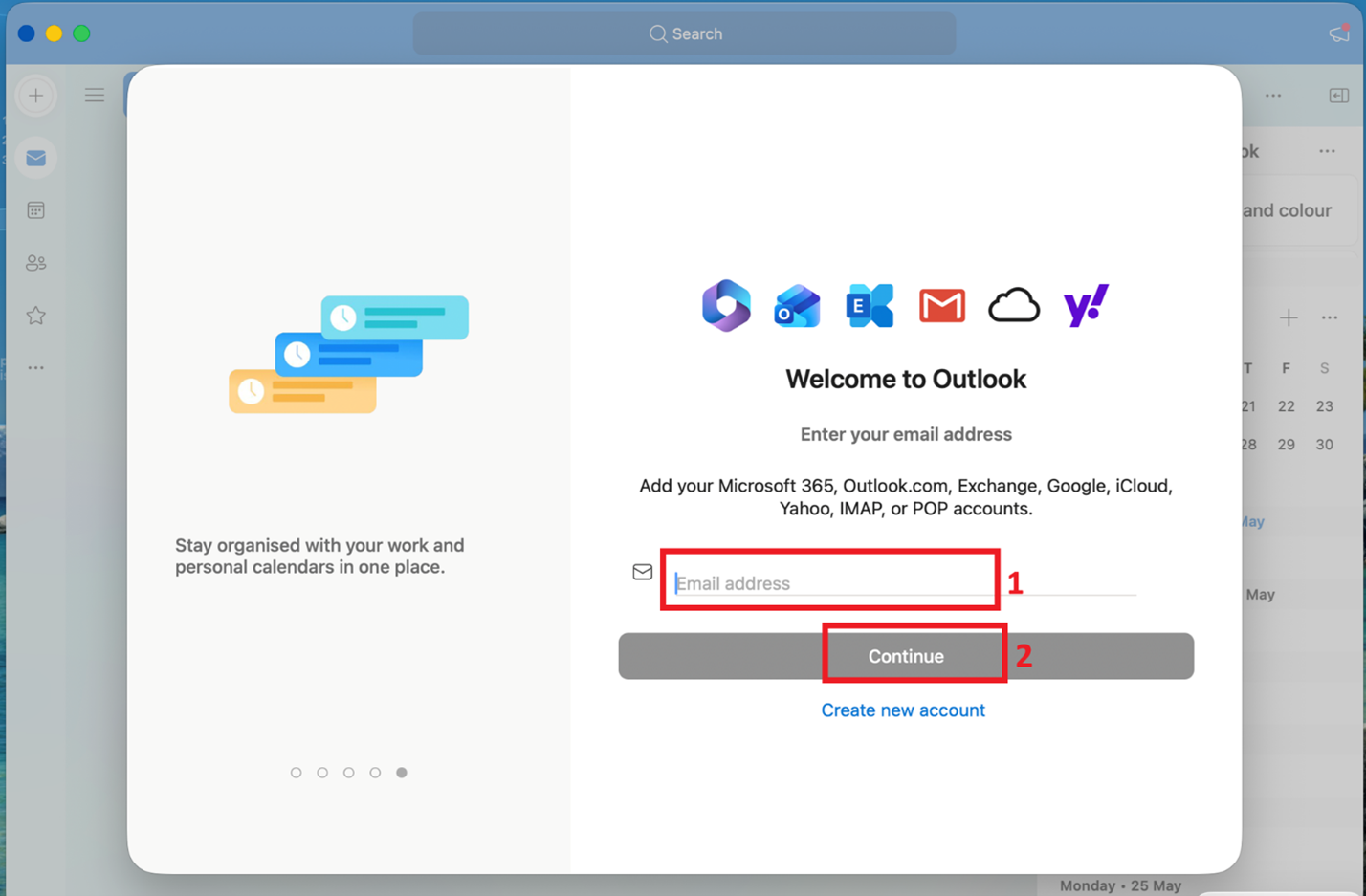Click the Yahoo logo icon

click(x=1086, y=306)
